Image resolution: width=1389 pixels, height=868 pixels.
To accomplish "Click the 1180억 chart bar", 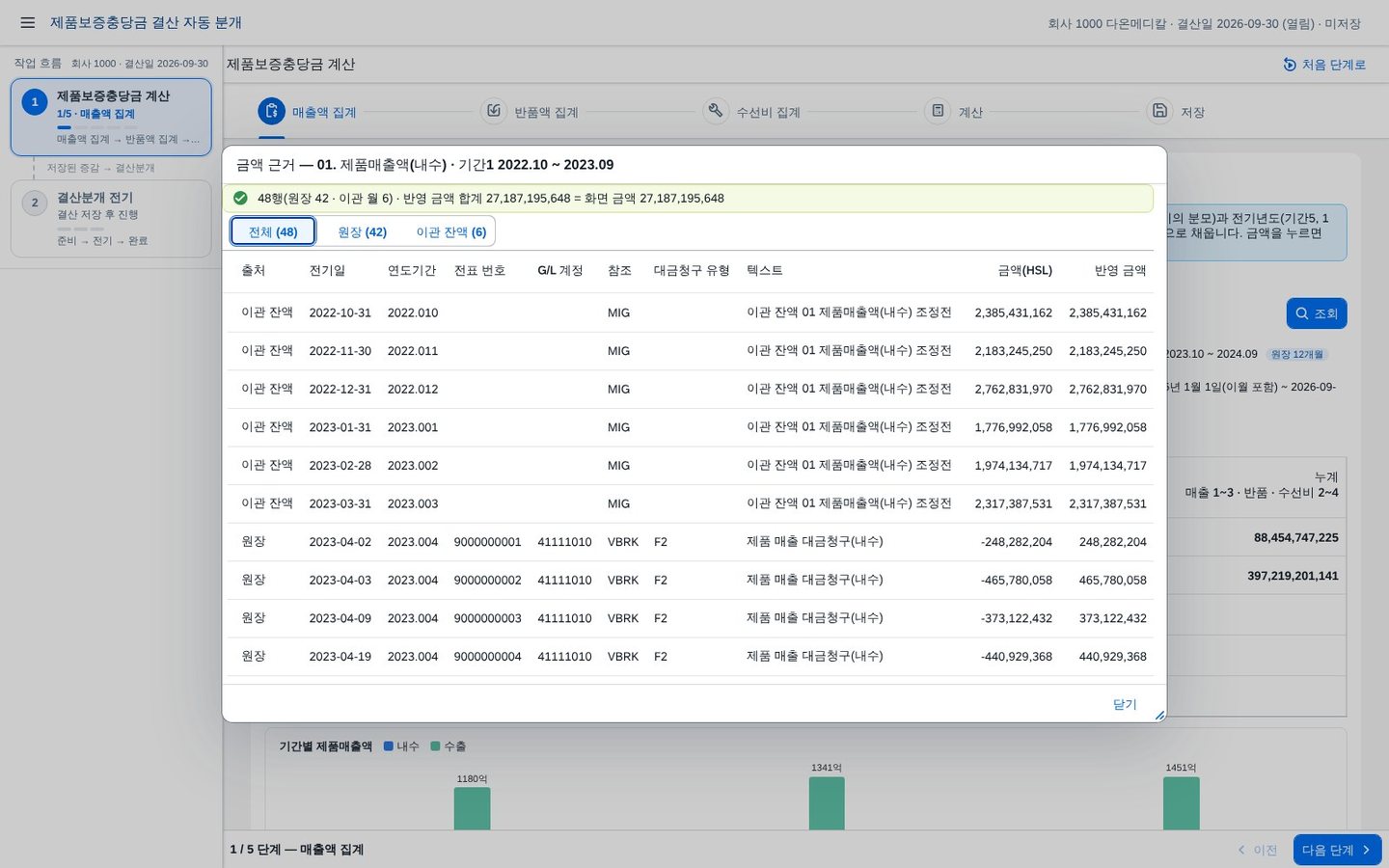I will pos(472,808).
